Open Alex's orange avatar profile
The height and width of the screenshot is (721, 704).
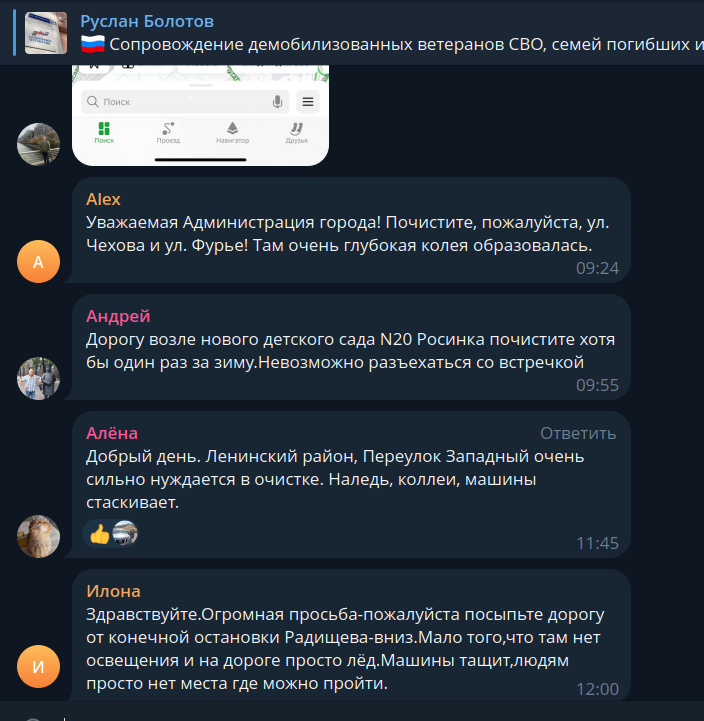tap(38, 261)
